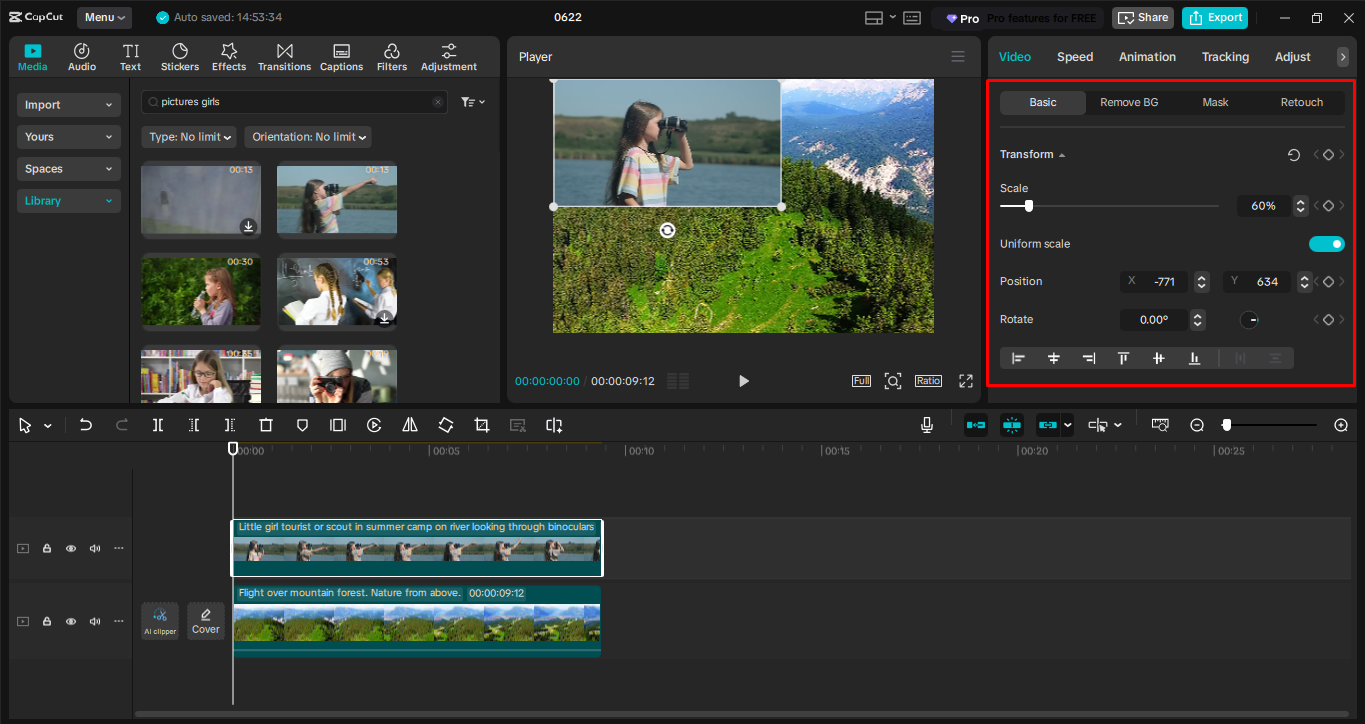Viewport: 1365px width, 724px height.
Task: Toggle the Uniform scale switch
Action: click(1326, 244)
